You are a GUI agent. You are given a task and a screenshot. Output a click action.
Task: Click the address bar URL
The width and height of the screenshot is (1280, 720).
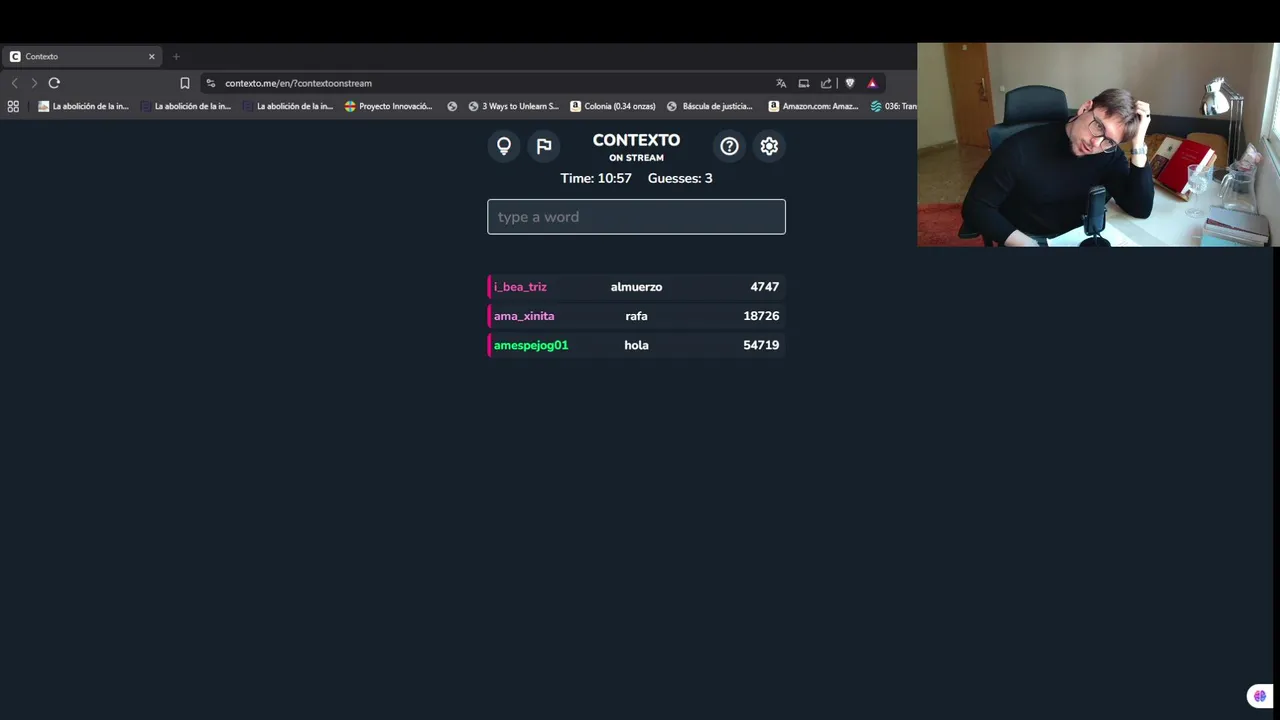pyautogui.click(x=298, y=83)
